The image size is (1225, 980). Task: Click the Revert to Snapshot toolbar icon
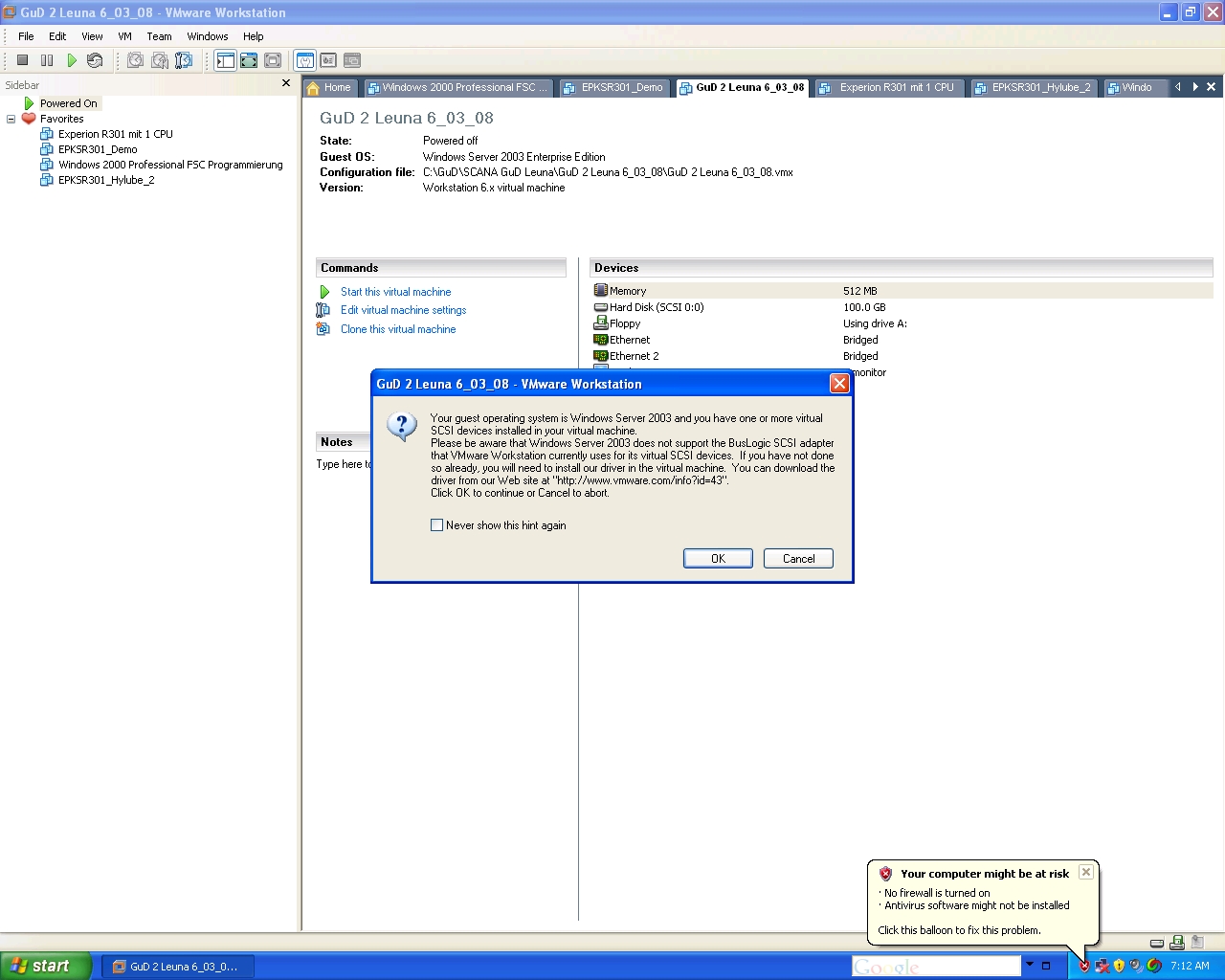[160, 60]
